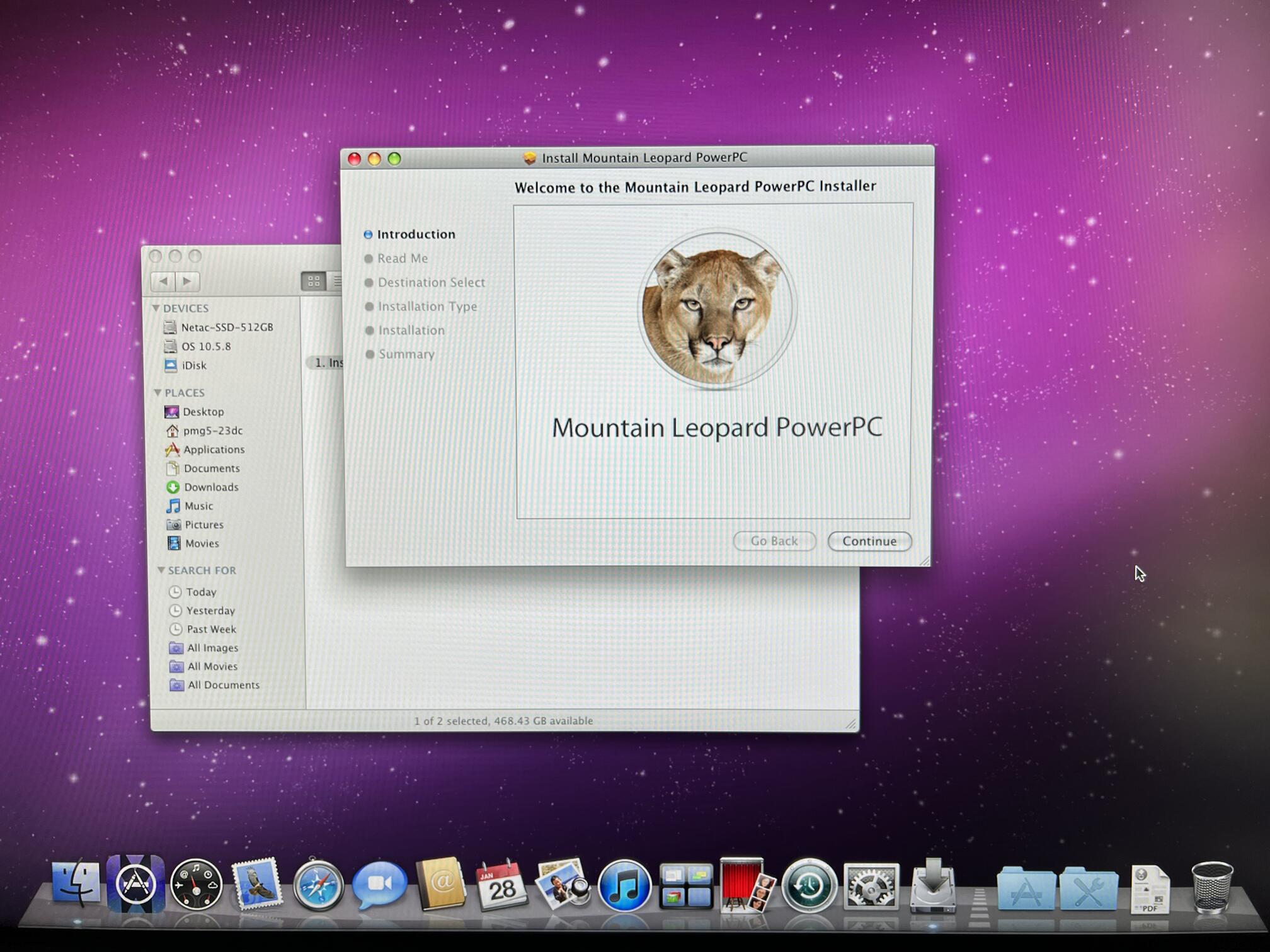Click the Finder status bar text
Image resolution: width=1270 pixels, height=952 pixels.
[503, 721]
